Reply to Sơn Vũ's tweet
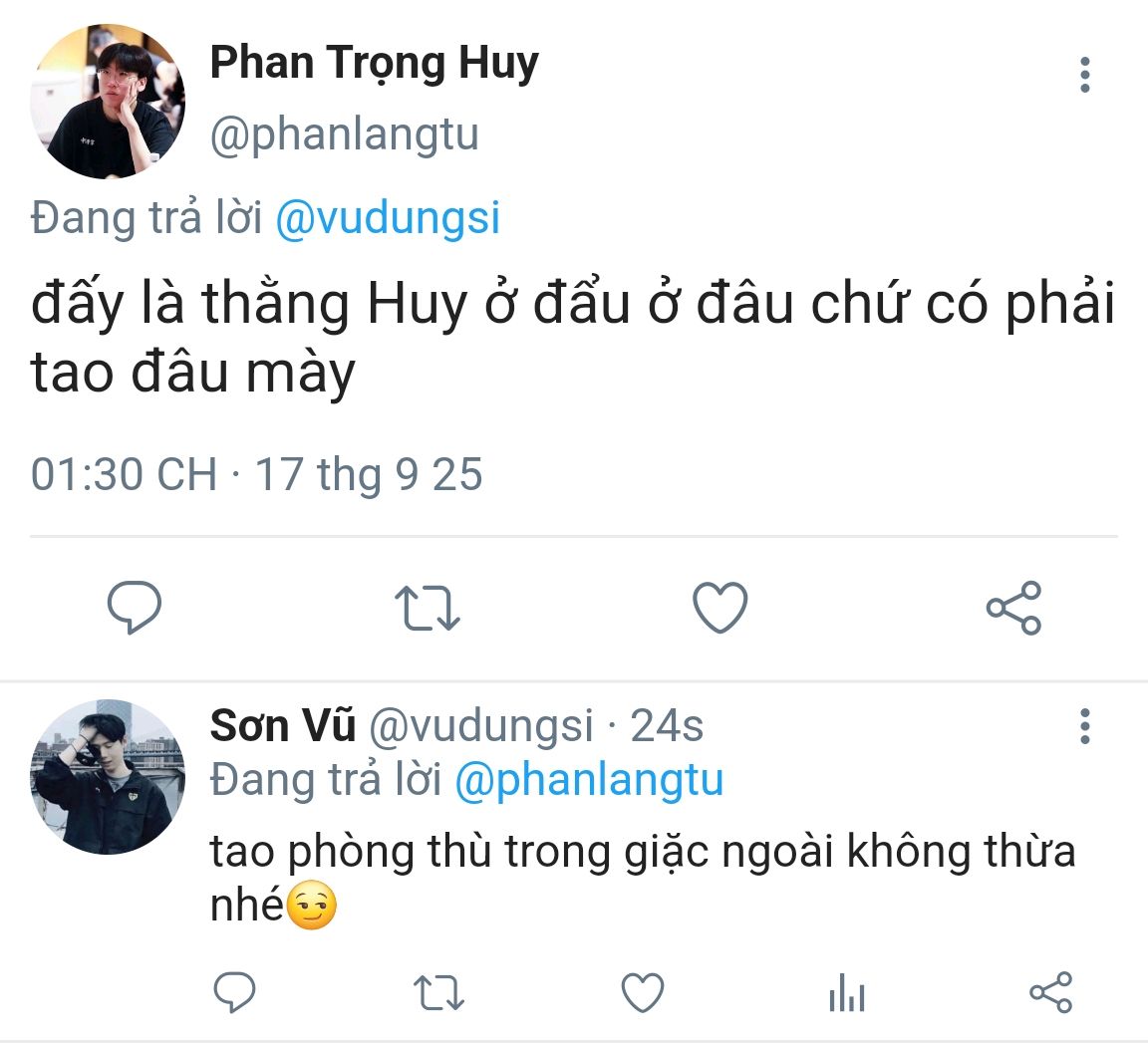This screenshot has width=1148, height=1043. pos(235,992)
